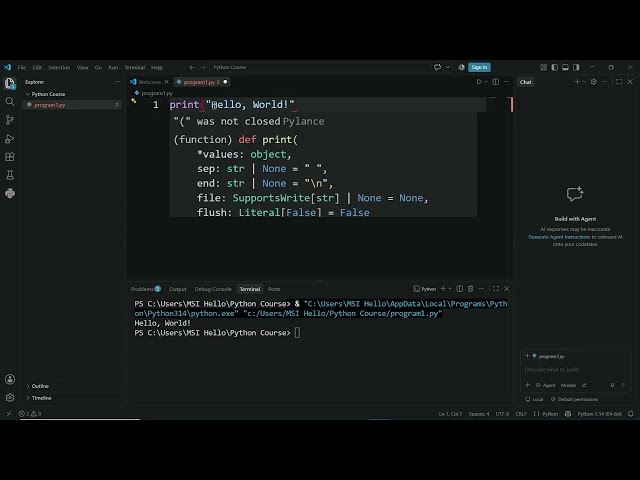The image size is (640, 480).
Task: Expand the Timeline section
Action: point(41,398)
